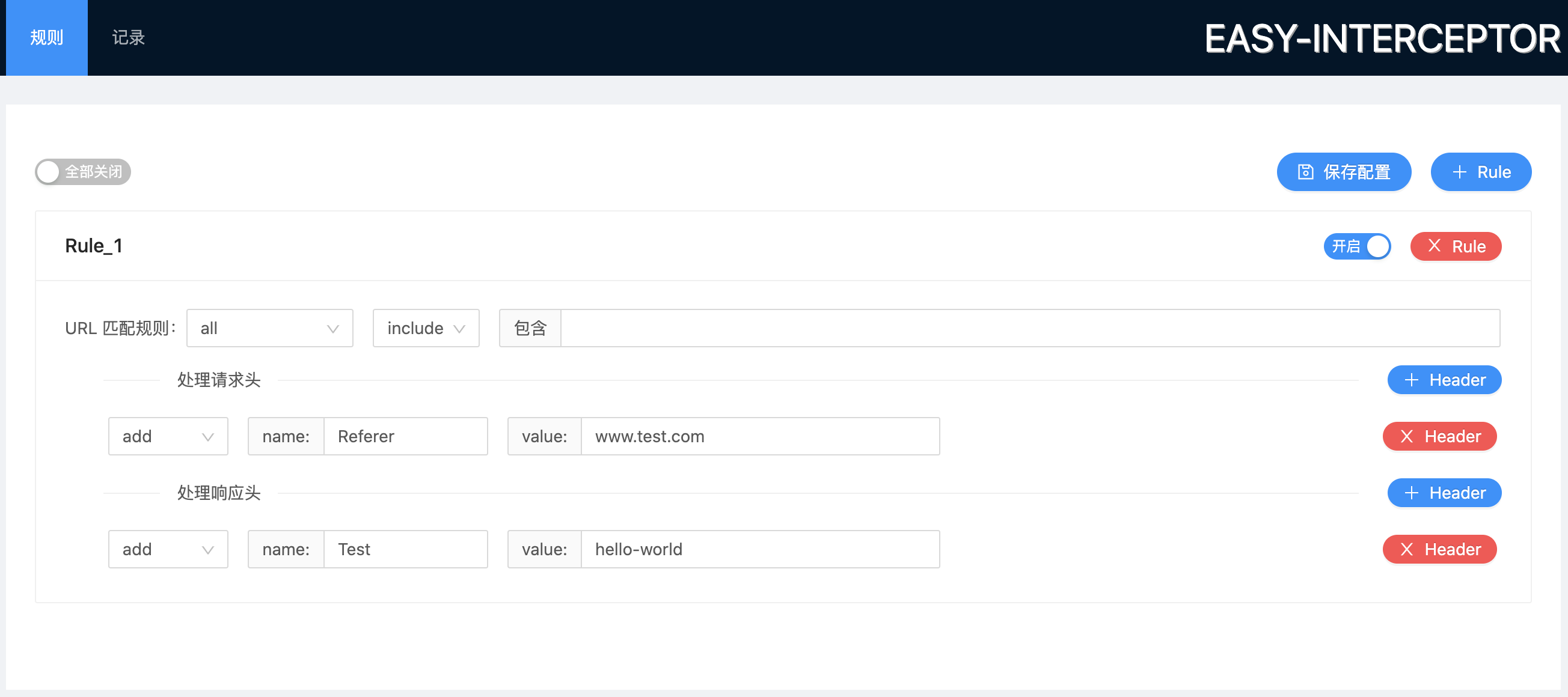The height and width of the screenshot is (697, 1568).
Task: Click plus icon on request Header button
Action: (x=1411, y=380)
